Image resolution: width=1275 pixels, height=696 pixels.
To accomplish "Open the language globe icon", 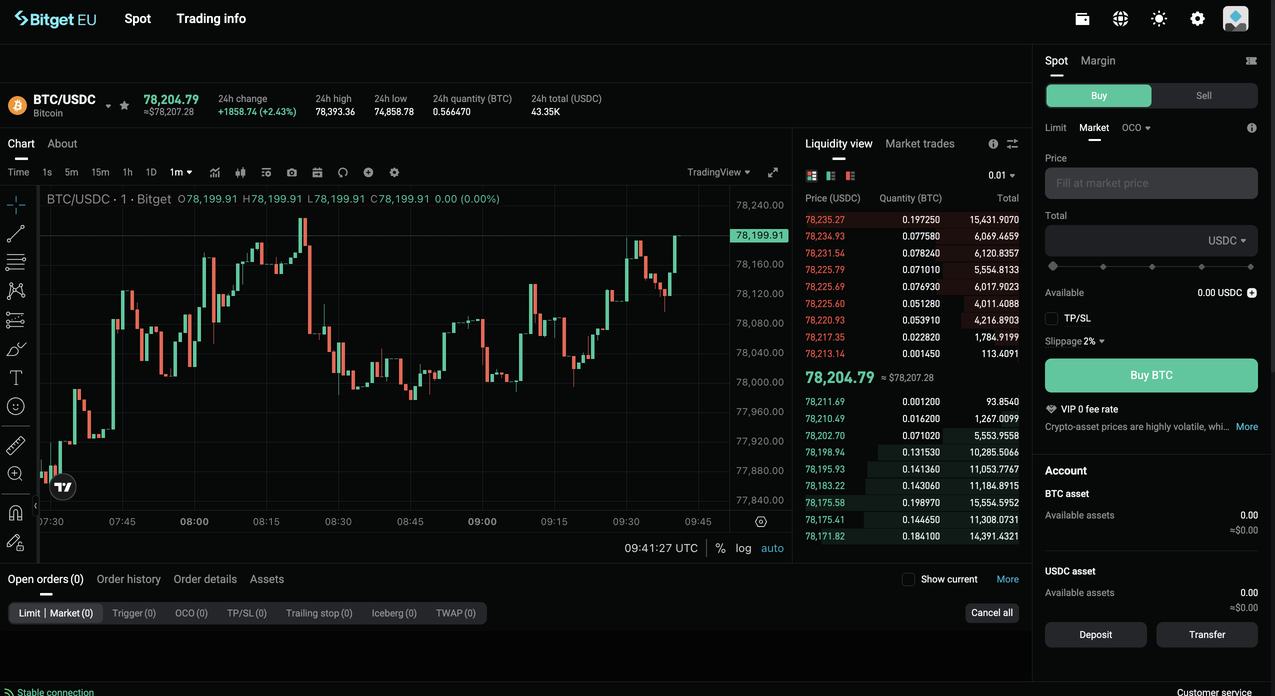I will (1120, 19).
